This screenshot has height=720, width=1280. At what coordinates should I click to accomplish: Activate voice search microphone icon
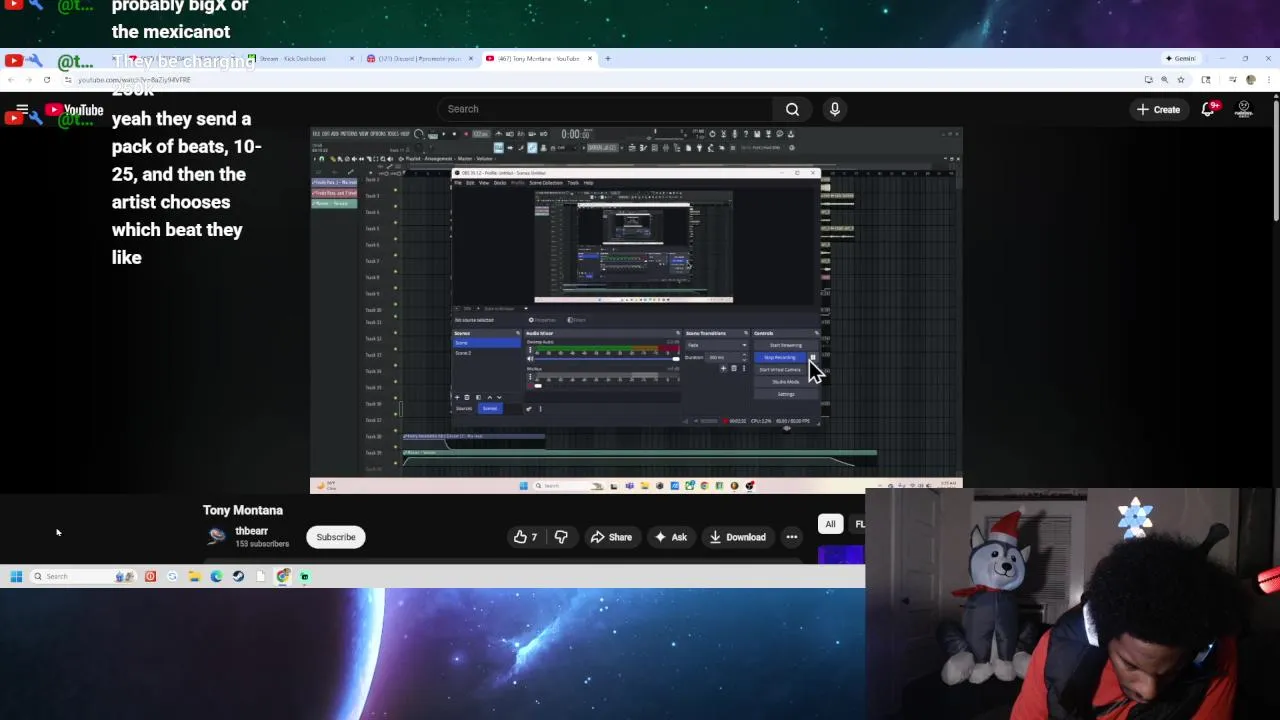(834, 109)
